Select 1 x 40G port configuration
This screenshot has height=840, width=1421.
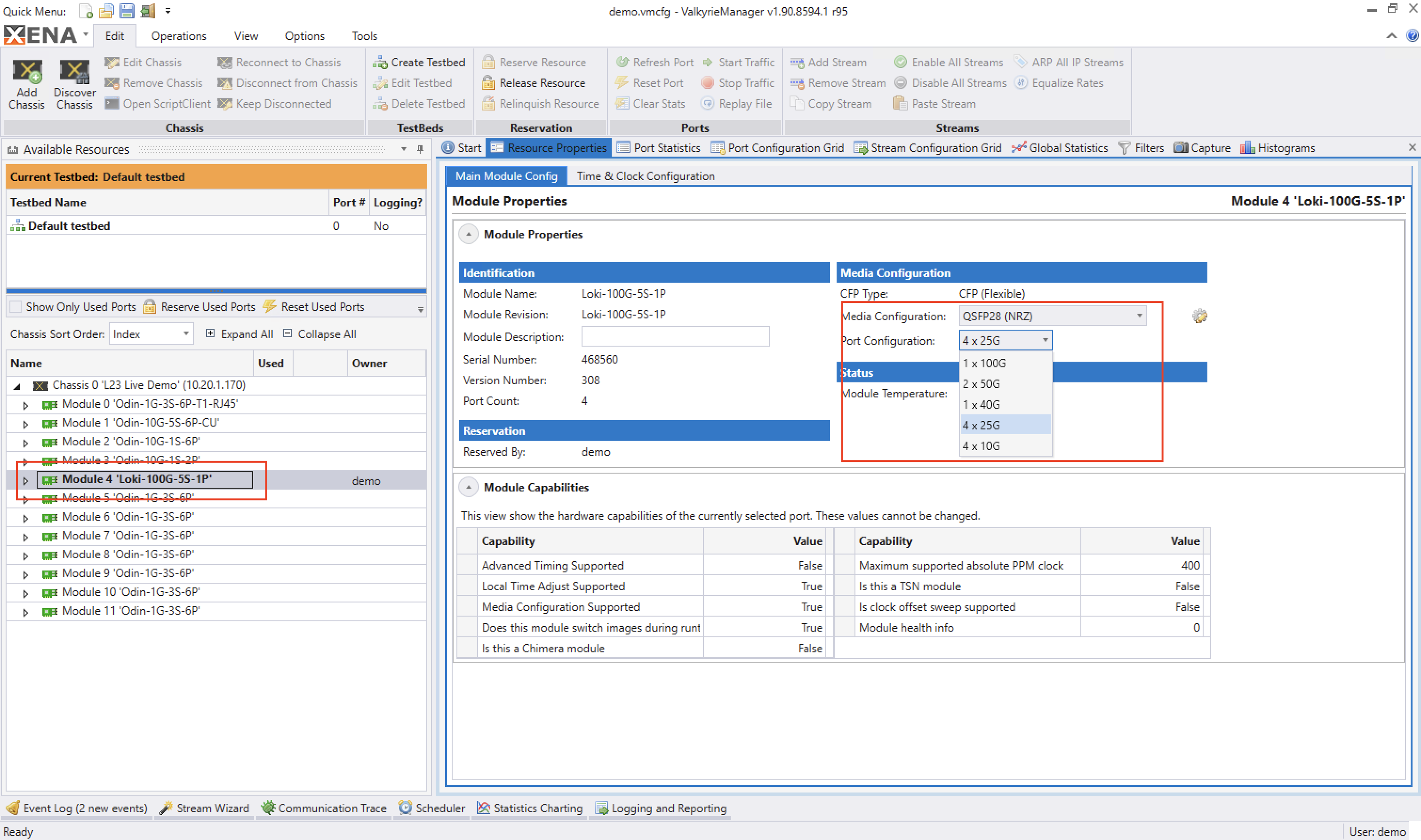(1006, 405)
